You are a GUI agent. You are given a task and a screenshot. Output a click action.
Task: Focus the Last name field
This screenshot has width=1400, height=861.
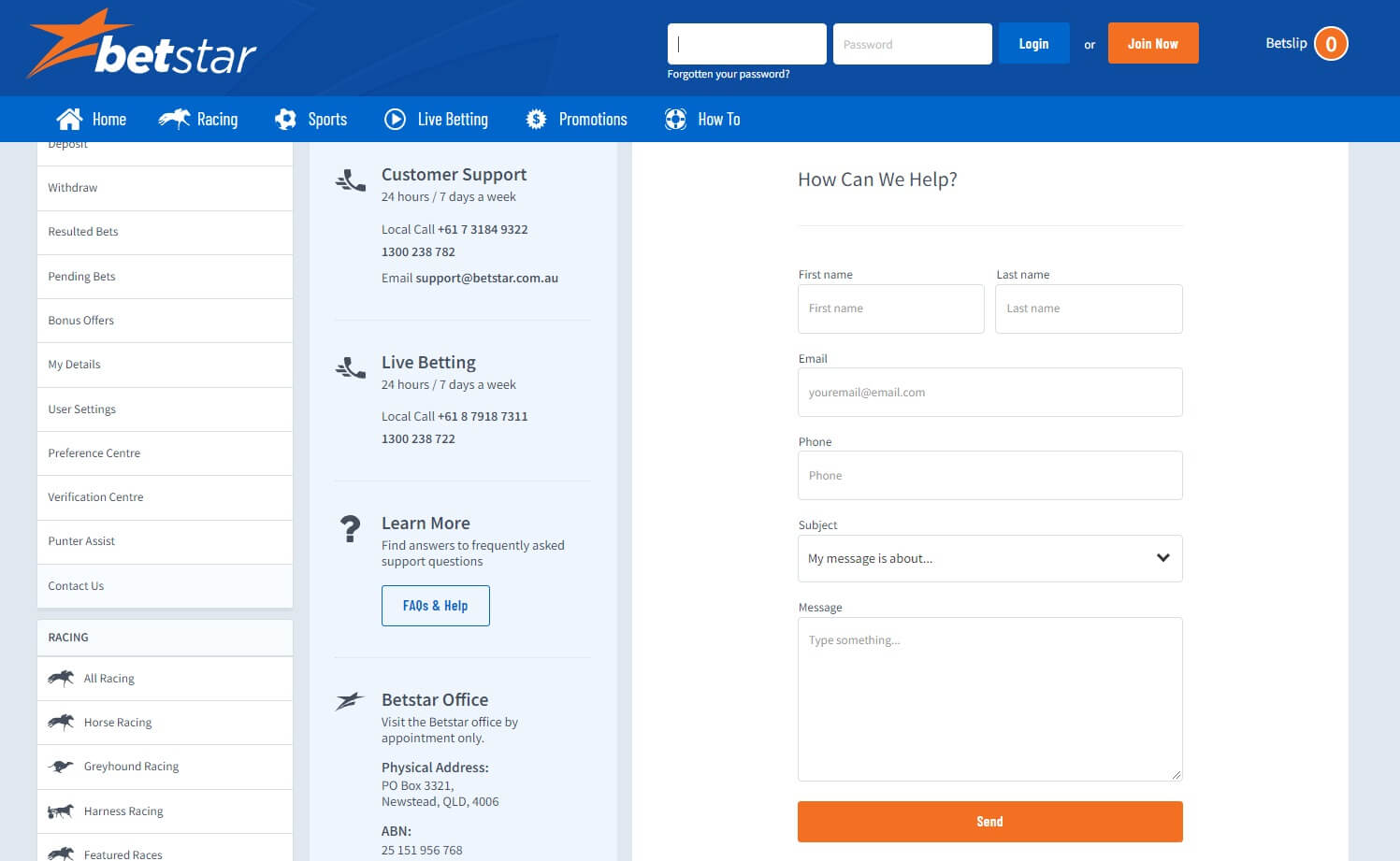tap(1089, 309)
